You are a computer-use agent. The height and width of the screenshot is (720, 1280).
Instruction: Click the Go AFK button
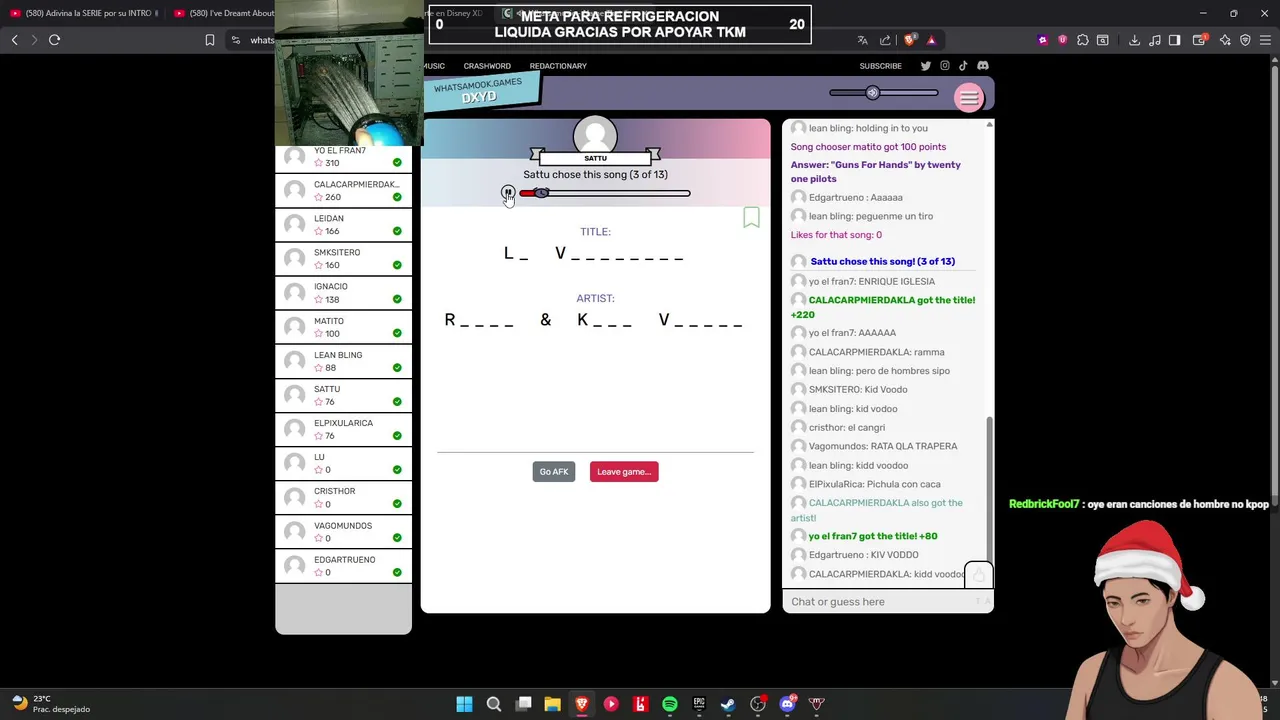[x=554, y=472]
